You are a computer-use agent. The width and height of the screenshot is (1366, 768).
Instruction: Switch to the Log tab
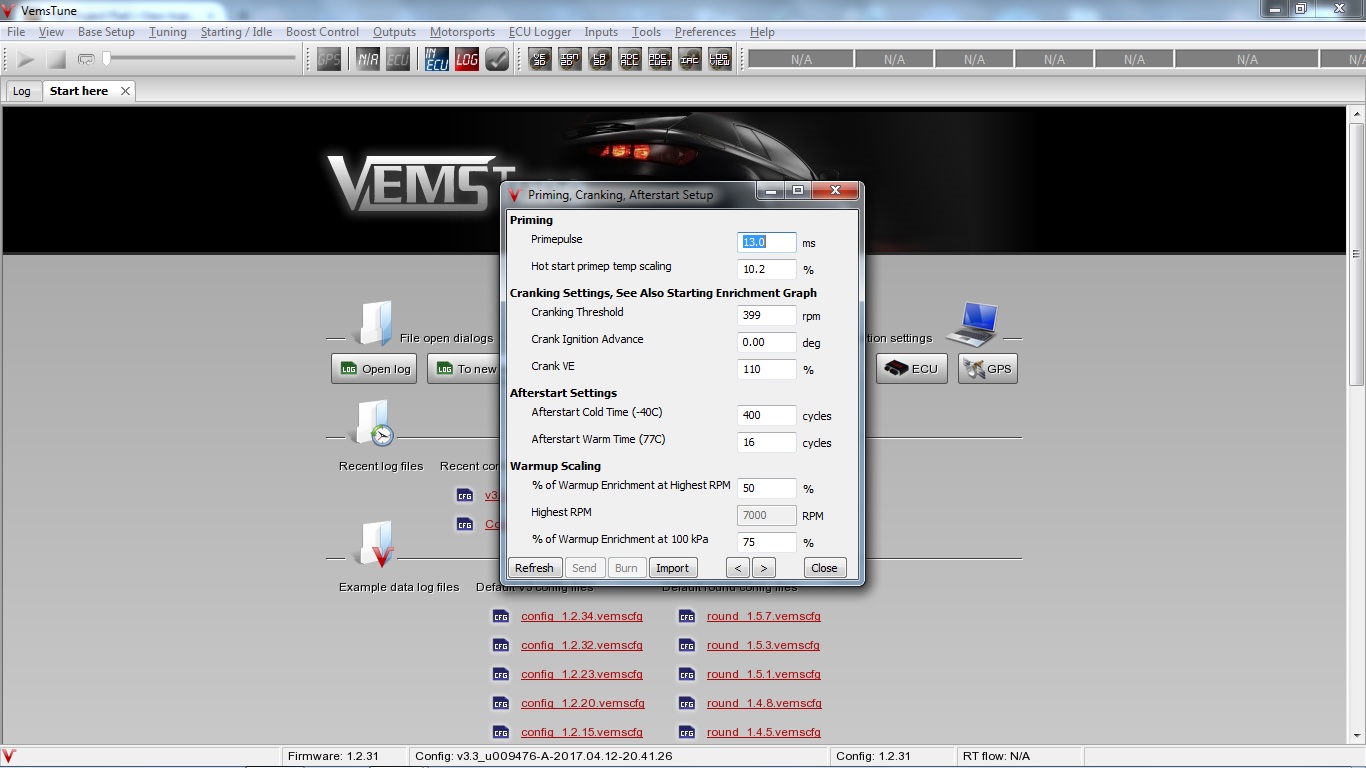[x=21, y=91]
